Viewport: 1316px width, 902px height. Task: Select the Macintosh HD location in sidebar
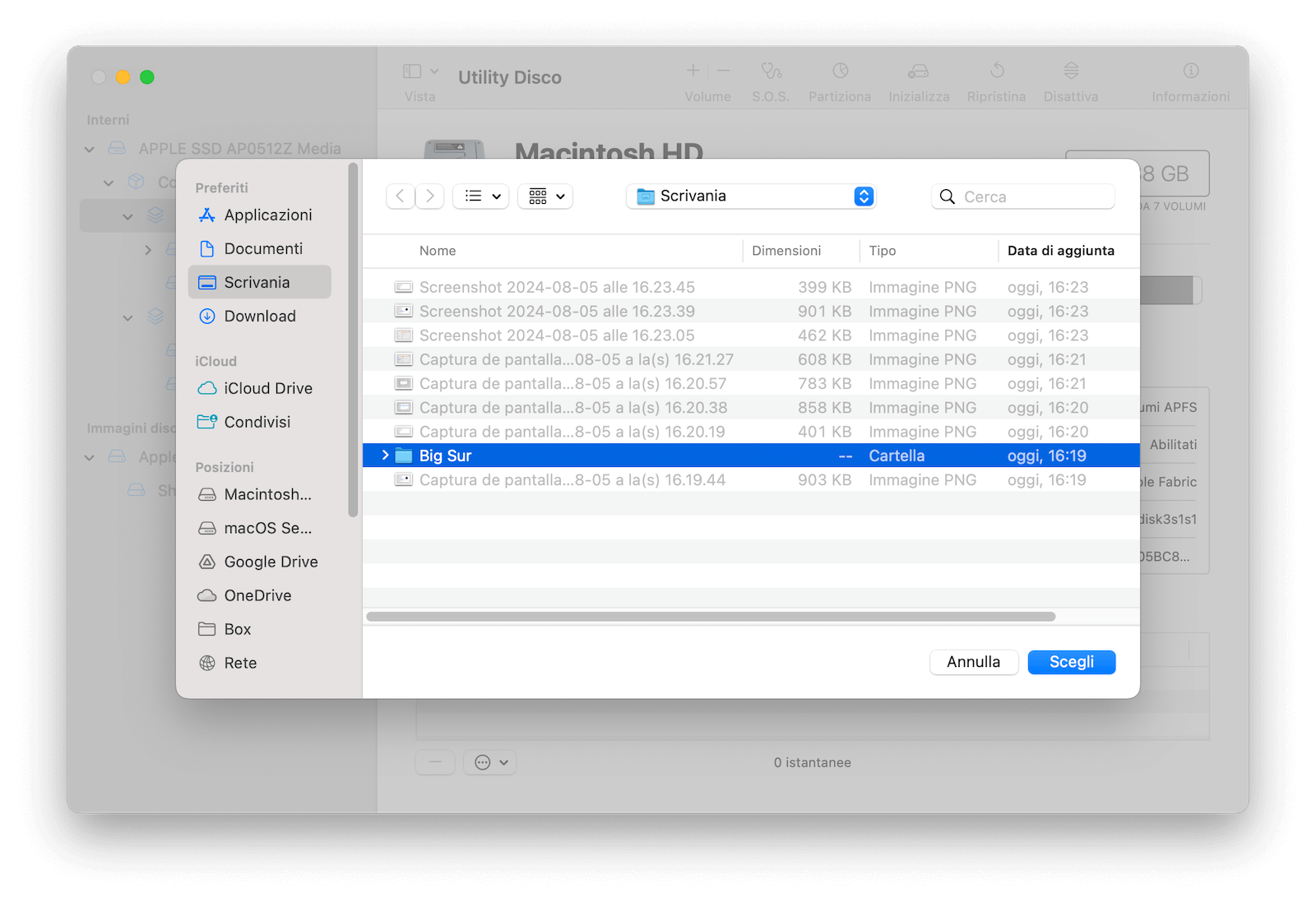(259, 494)
